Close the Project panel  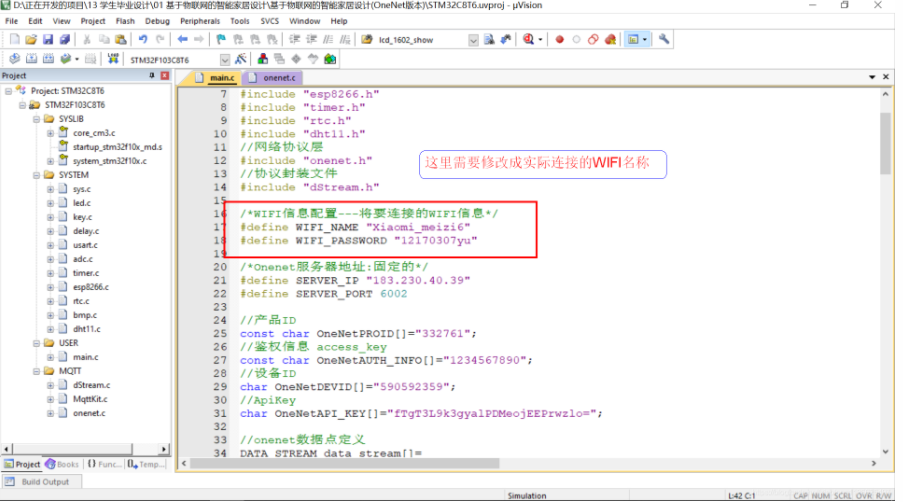(165, 75)
